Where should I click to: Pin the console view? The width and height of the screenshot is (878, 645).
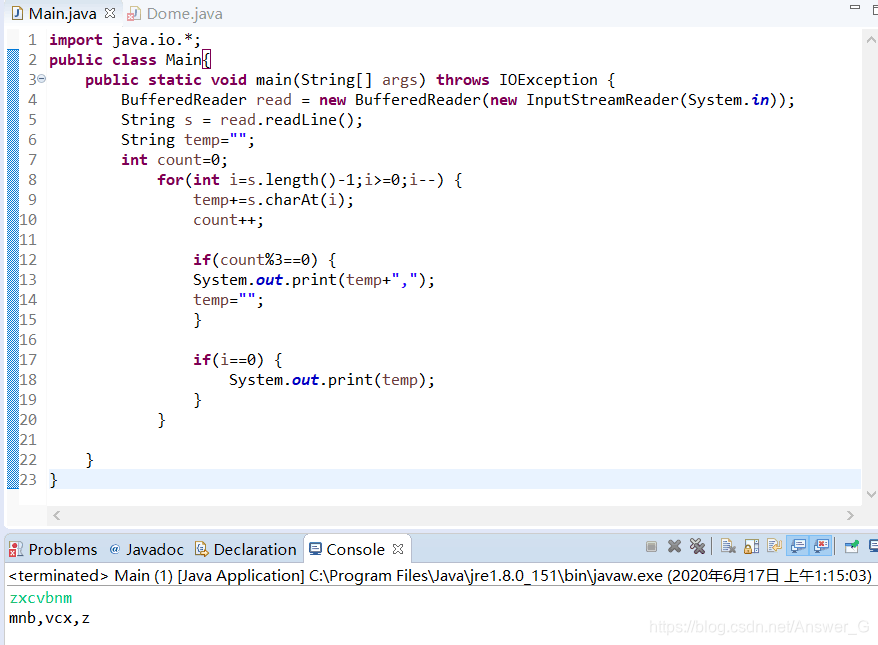(852, 546)
